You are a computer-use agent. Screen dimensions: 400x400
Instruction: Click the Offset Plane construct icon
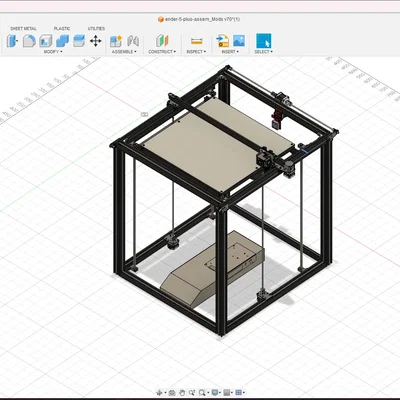coord(162,41)
